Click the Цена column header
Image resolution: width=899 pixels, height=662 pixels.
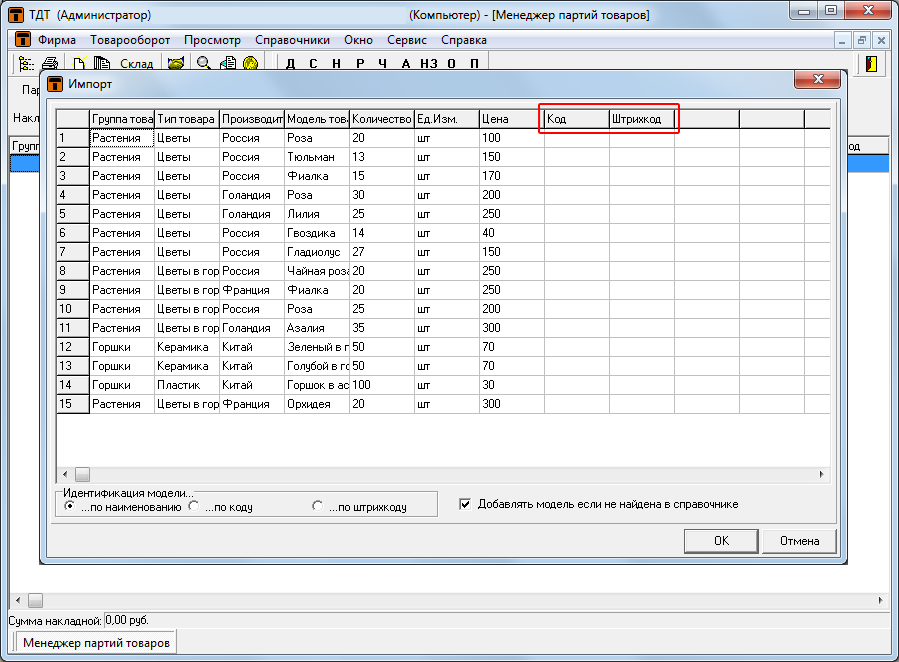click(512, 119)
